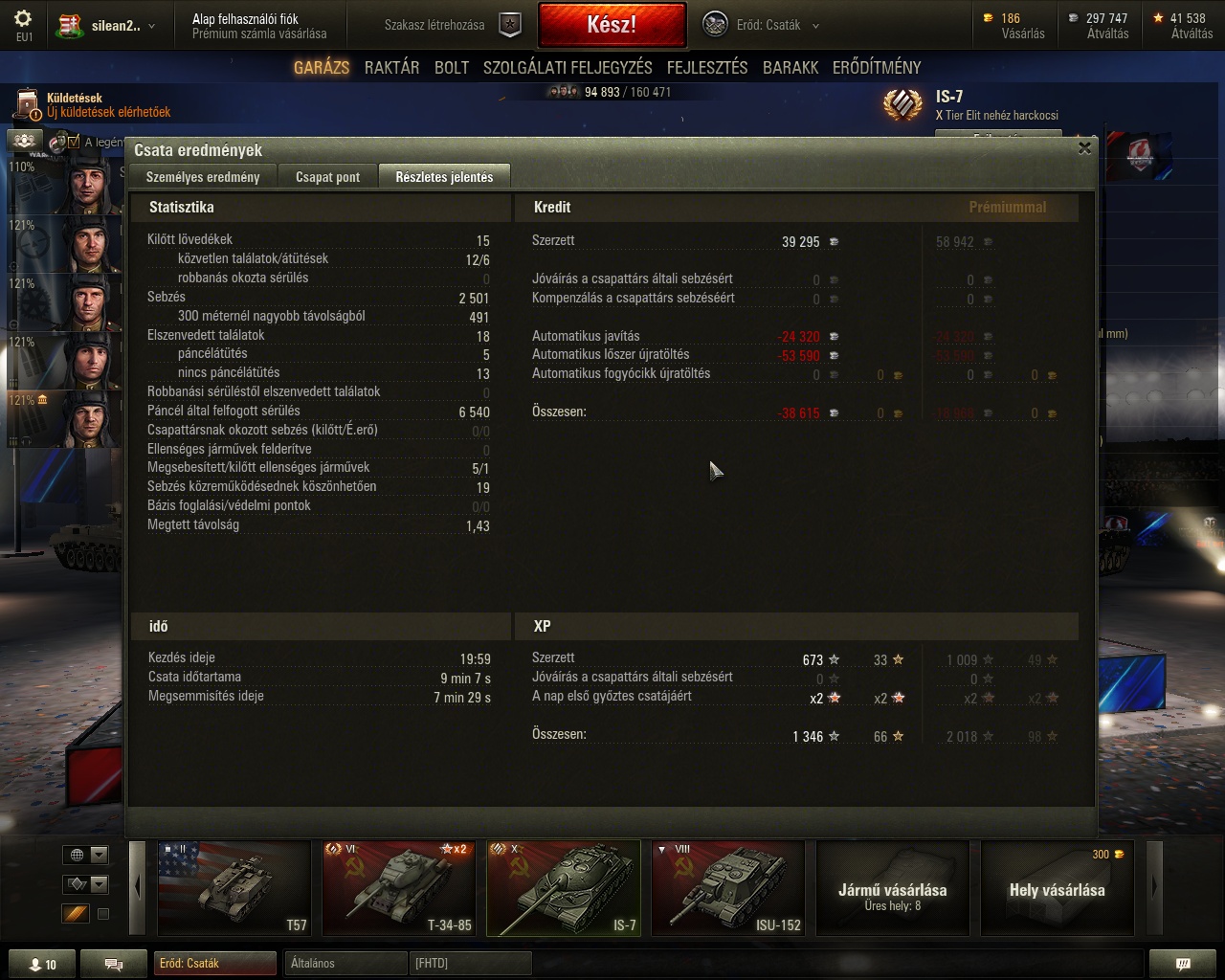1225x980 pixels.
Task: Switch to the Csapat pont tab
Action: (x=328, y=177)
